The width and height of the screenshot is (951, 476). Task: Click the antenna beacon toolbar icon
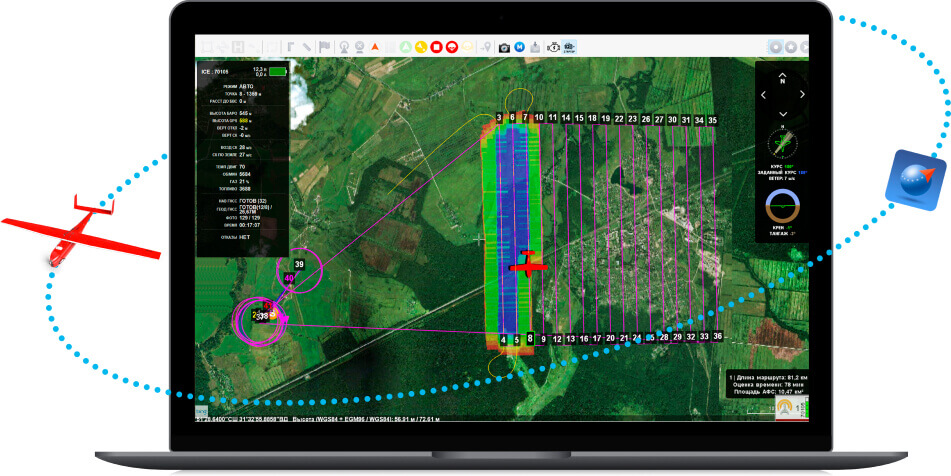point(343,46)
